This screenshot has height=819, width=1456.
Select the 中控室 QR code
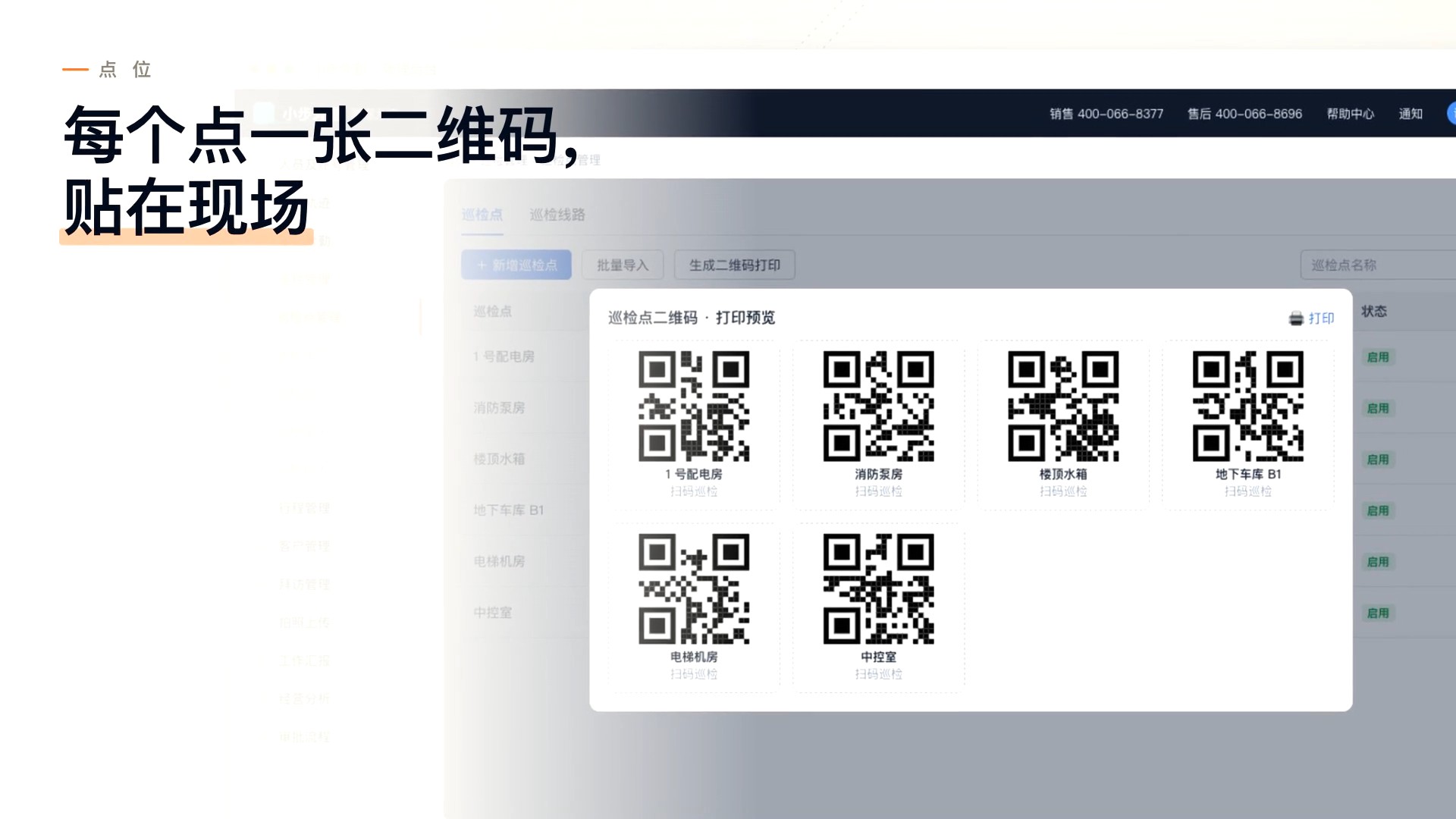pos(878,588)
